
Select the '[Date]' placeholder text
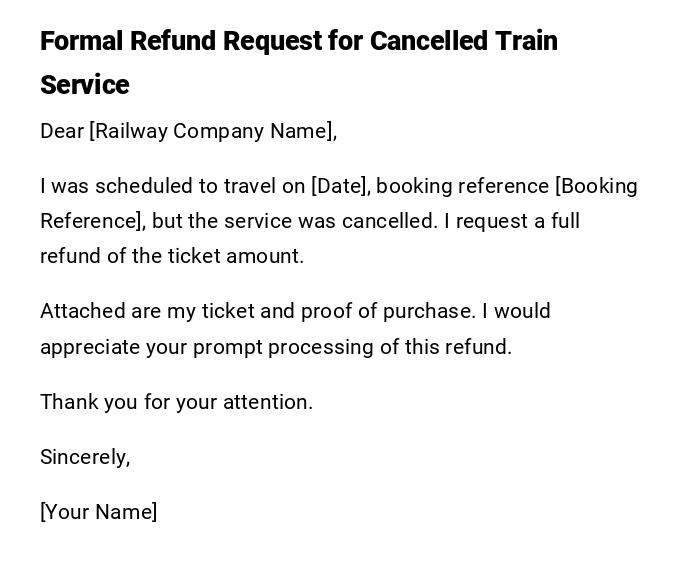pos(340,186)
